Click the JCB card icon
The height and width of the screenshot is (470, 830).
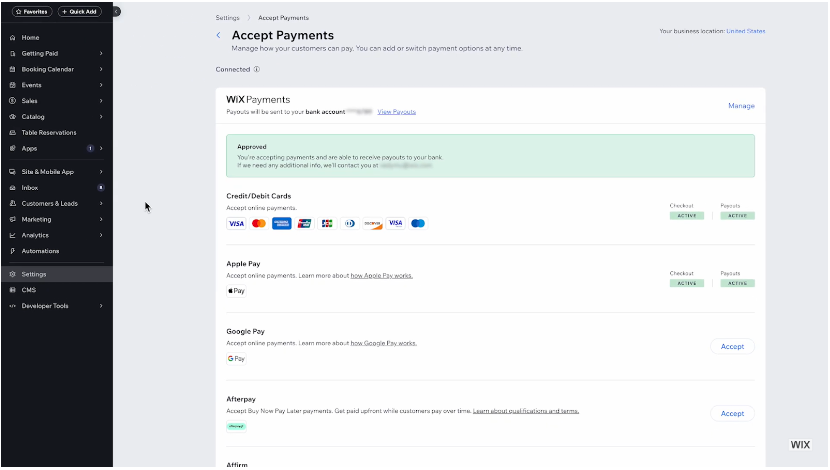[327, 224]
